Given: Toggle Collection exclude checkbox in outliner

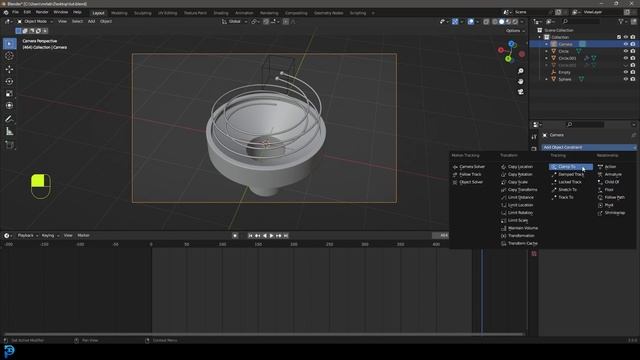Looking at the screenshot, I should point(619,37).
